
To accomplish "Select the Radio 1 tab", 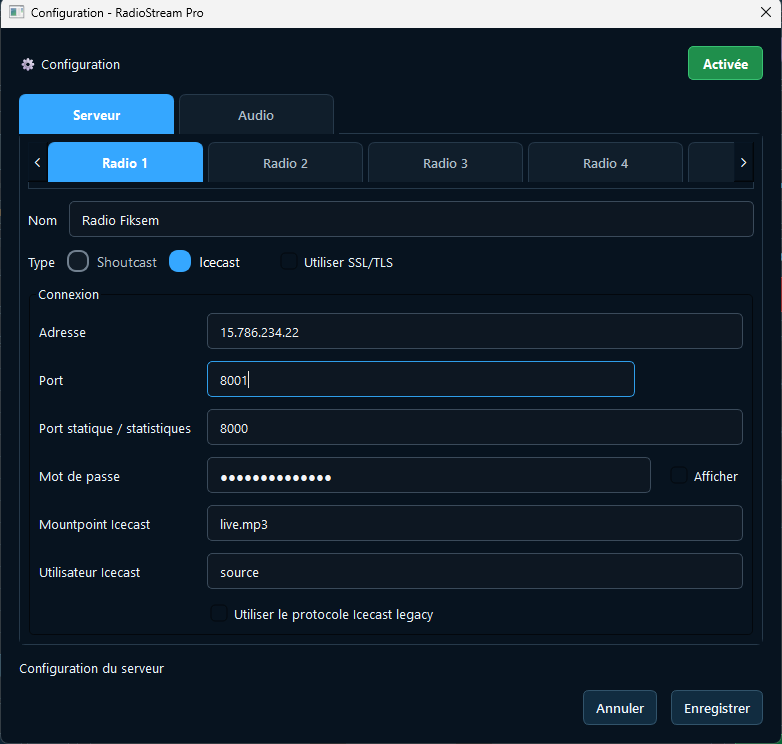I will click(x=125, y=163).
